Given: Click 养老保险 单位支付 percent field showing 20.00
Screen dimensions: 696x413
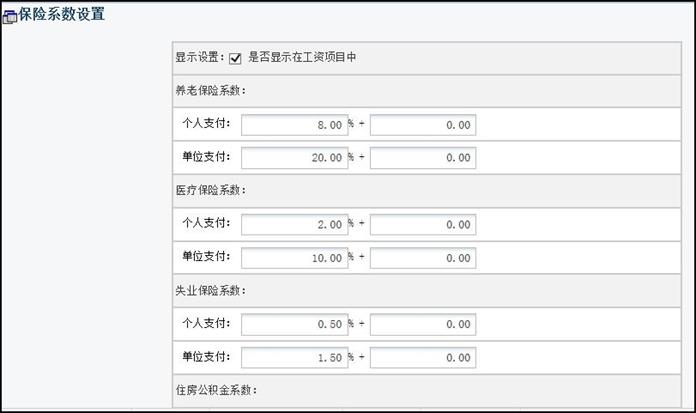Looking at the screenshot, I should [294, 158].
